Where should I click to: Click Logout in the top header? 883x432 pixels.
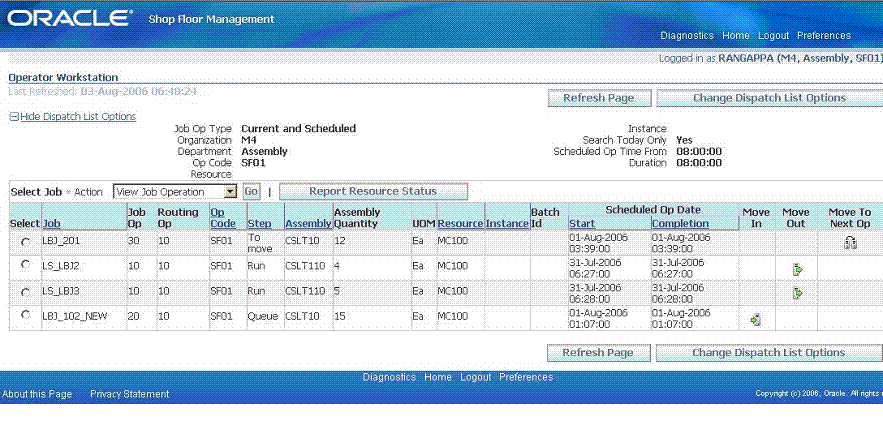pos(773,35)
